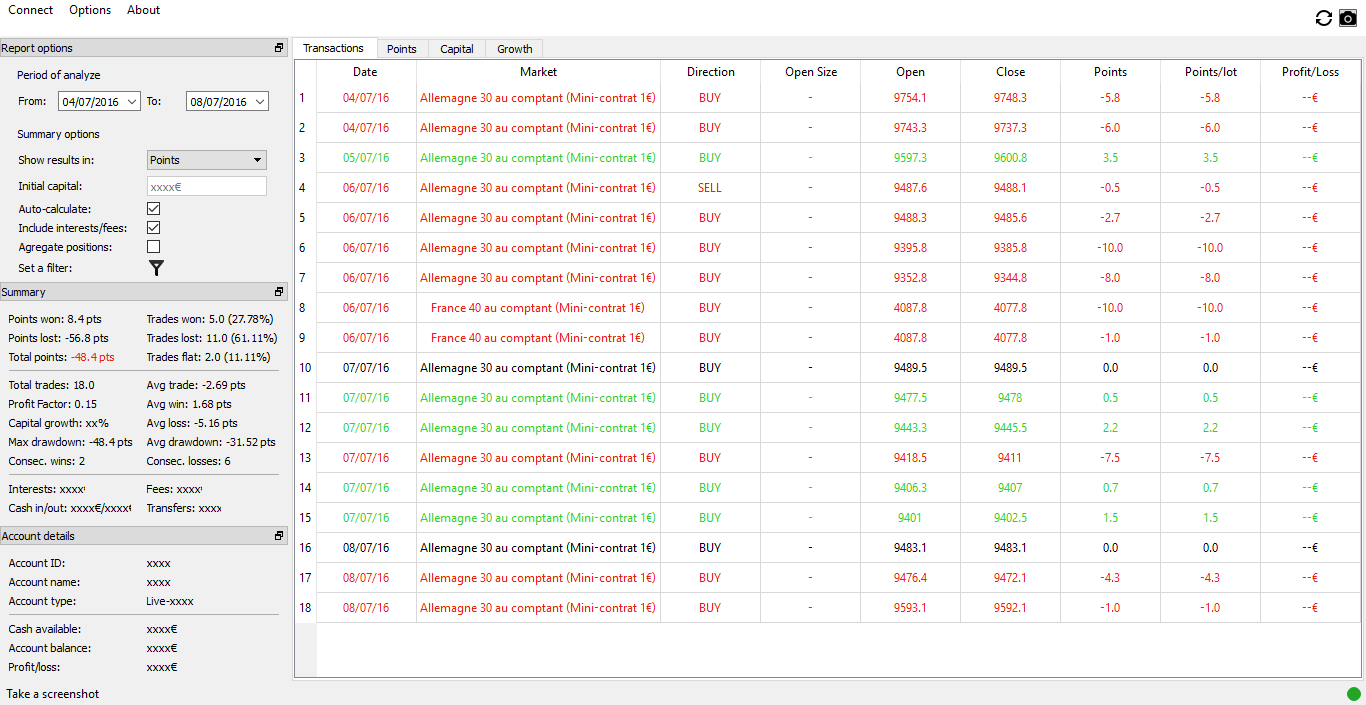Click the 9592.1 close price cell
Screen dimensions: 1366x705
point(1010,608)
